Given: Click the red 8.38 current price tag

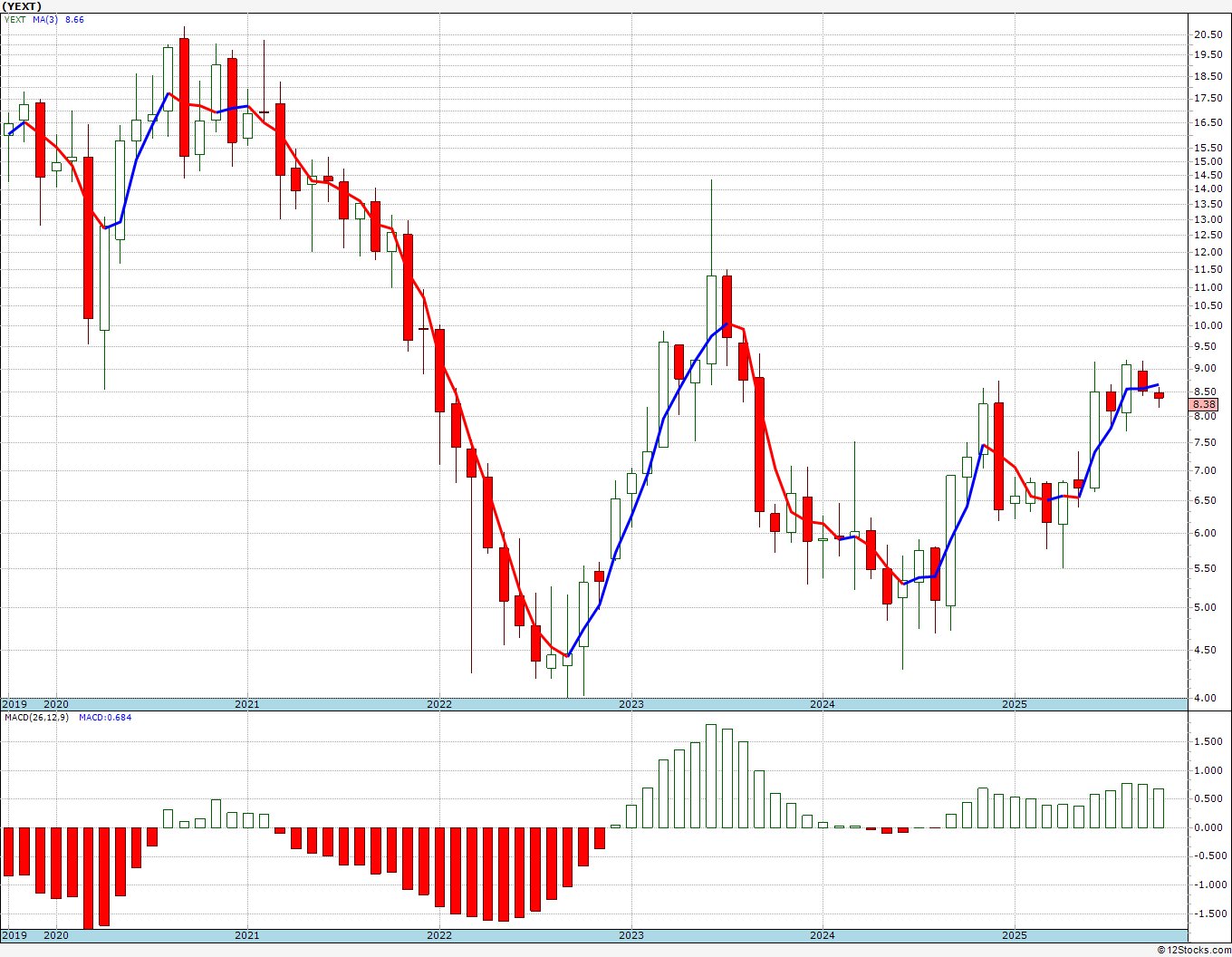Looking at the screenshot, I should click(x=1205, y=404).
